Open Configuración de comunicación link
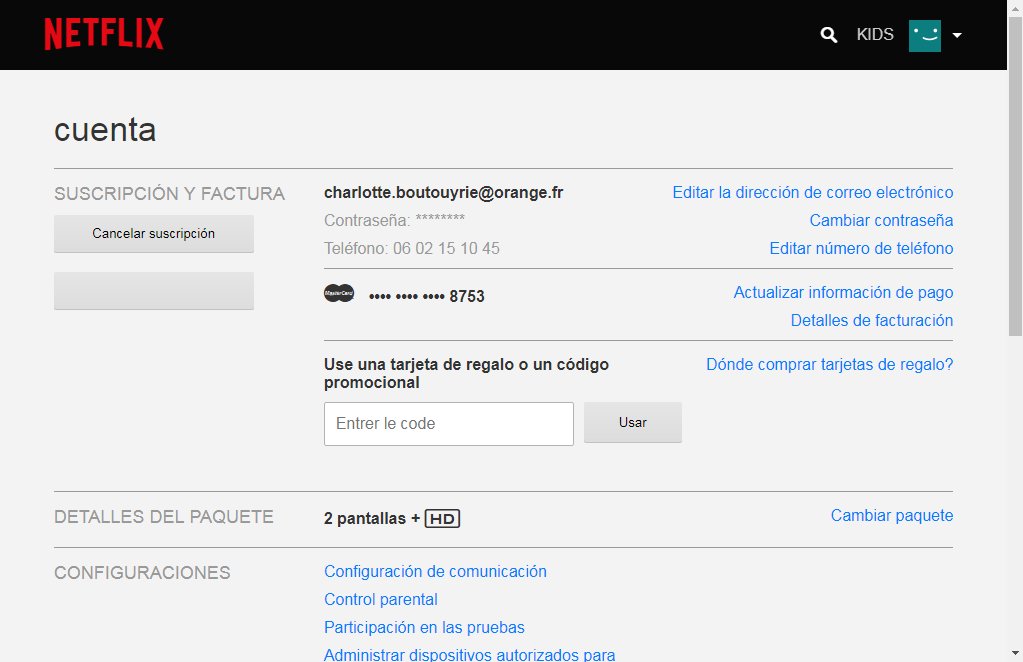Viewport: 1023px width, 662px height. [435, 571]
